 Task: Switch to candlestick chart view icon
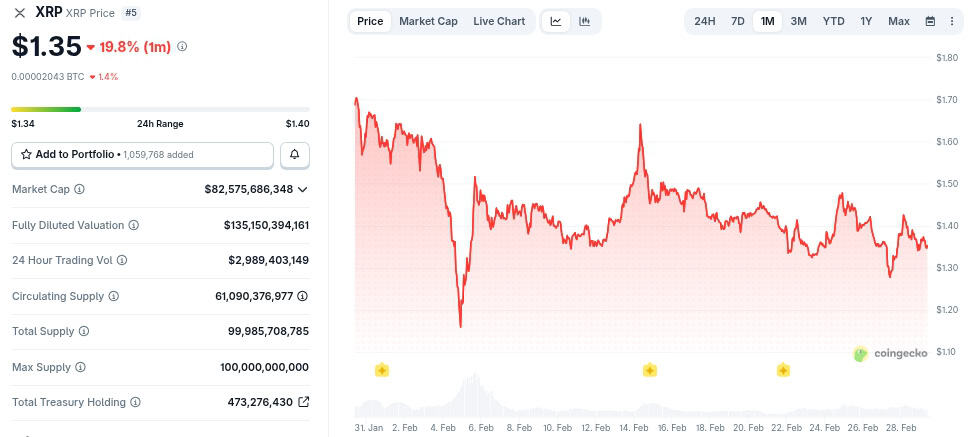584,21
